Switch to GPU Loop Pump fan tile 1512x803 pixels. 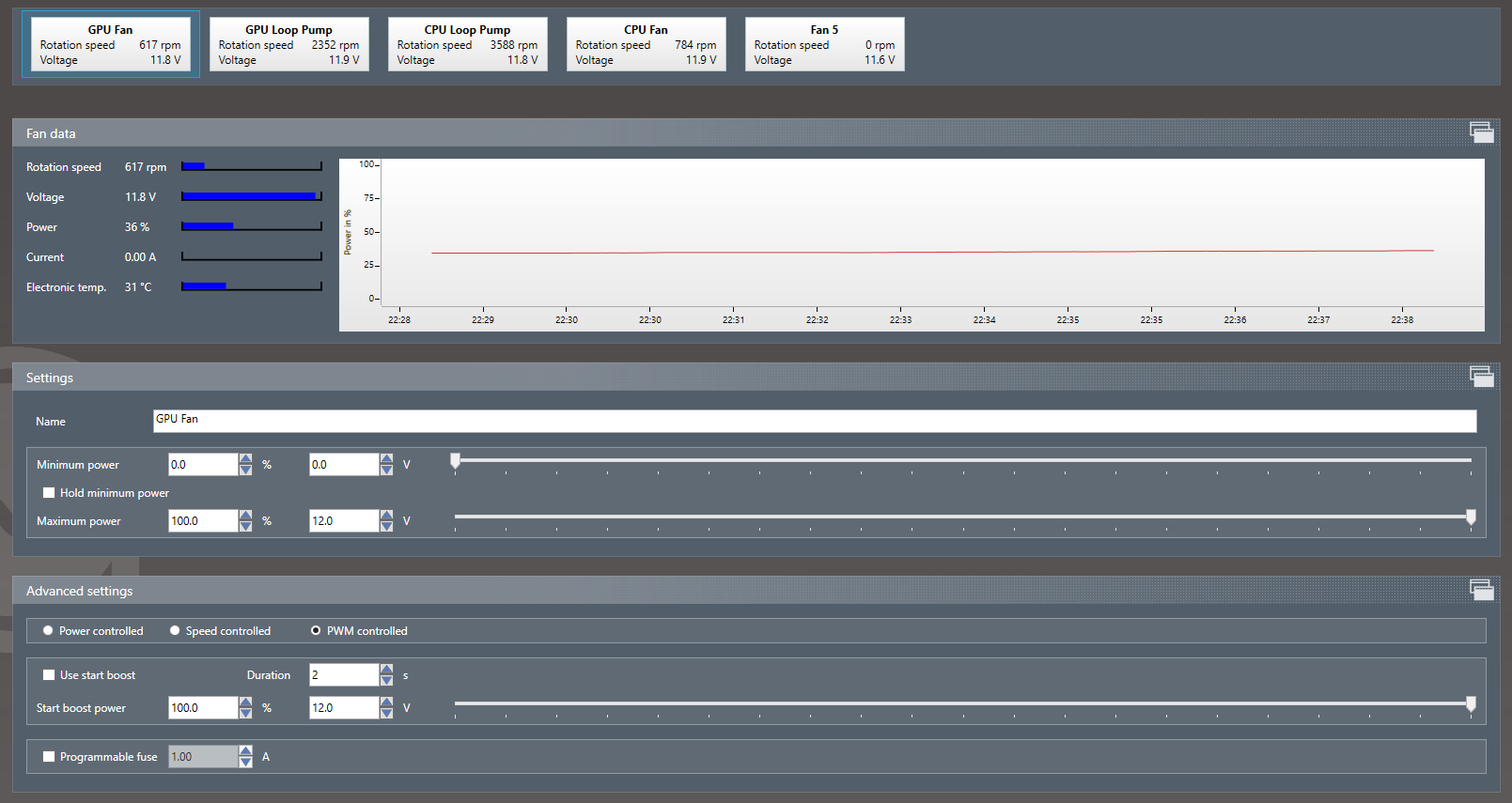[288, 44]
